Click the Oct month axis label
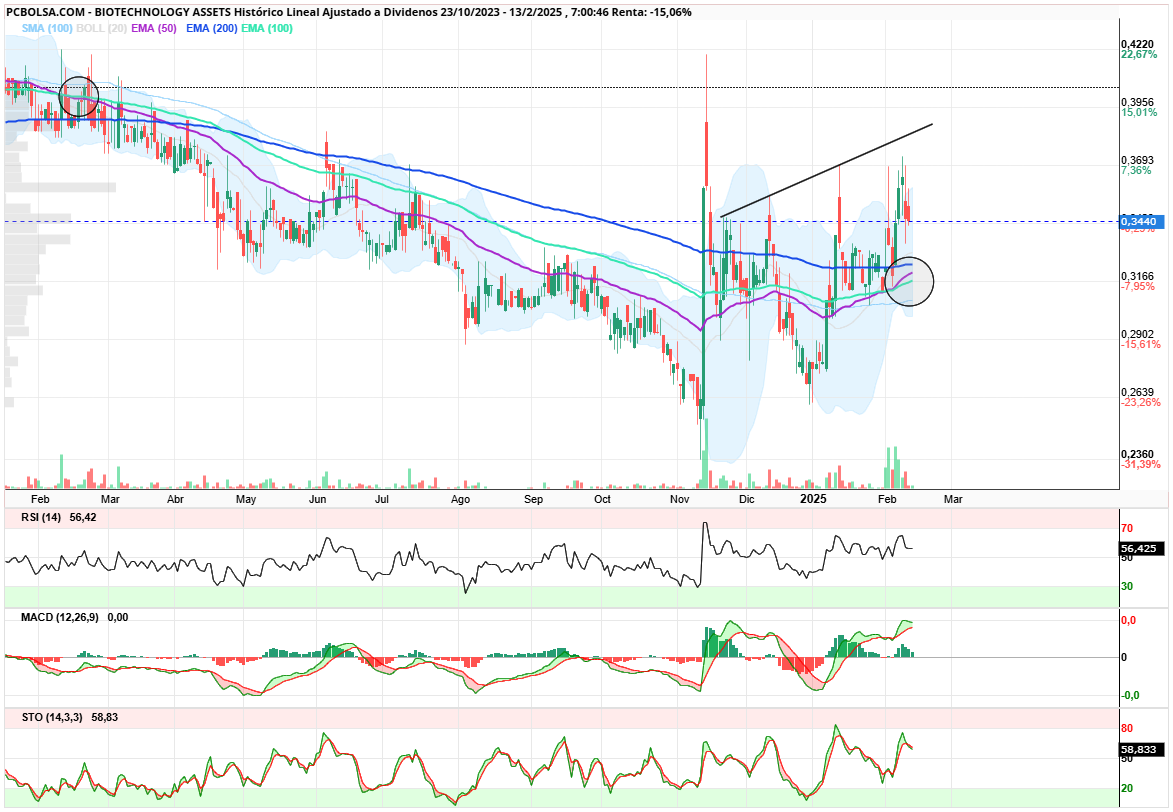Screen dimensions: 1173x812 [601, 499]
